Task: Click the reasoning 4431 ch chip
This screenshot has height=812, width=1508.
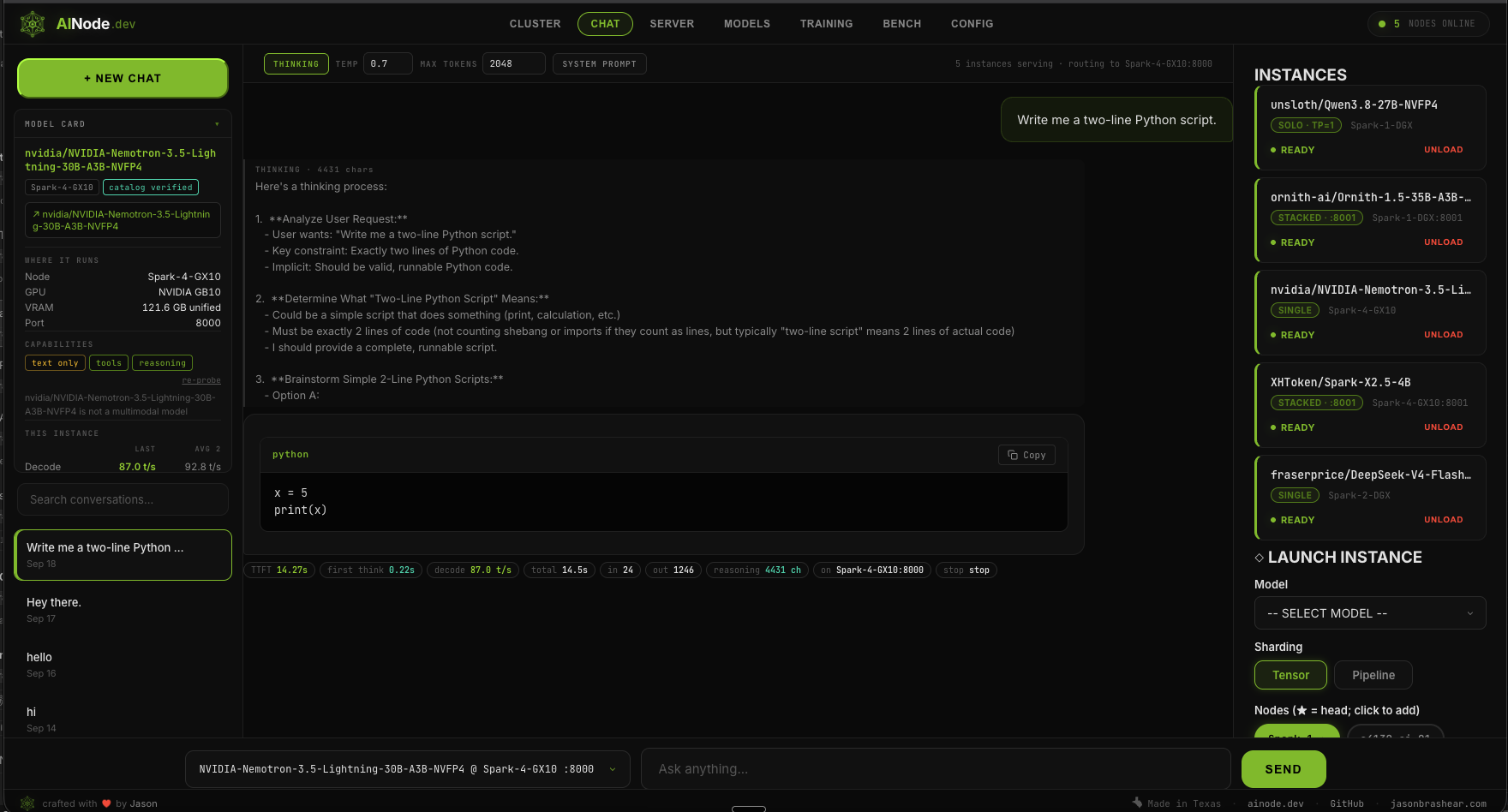Action: pyautogui.click(x=757, y=570)
